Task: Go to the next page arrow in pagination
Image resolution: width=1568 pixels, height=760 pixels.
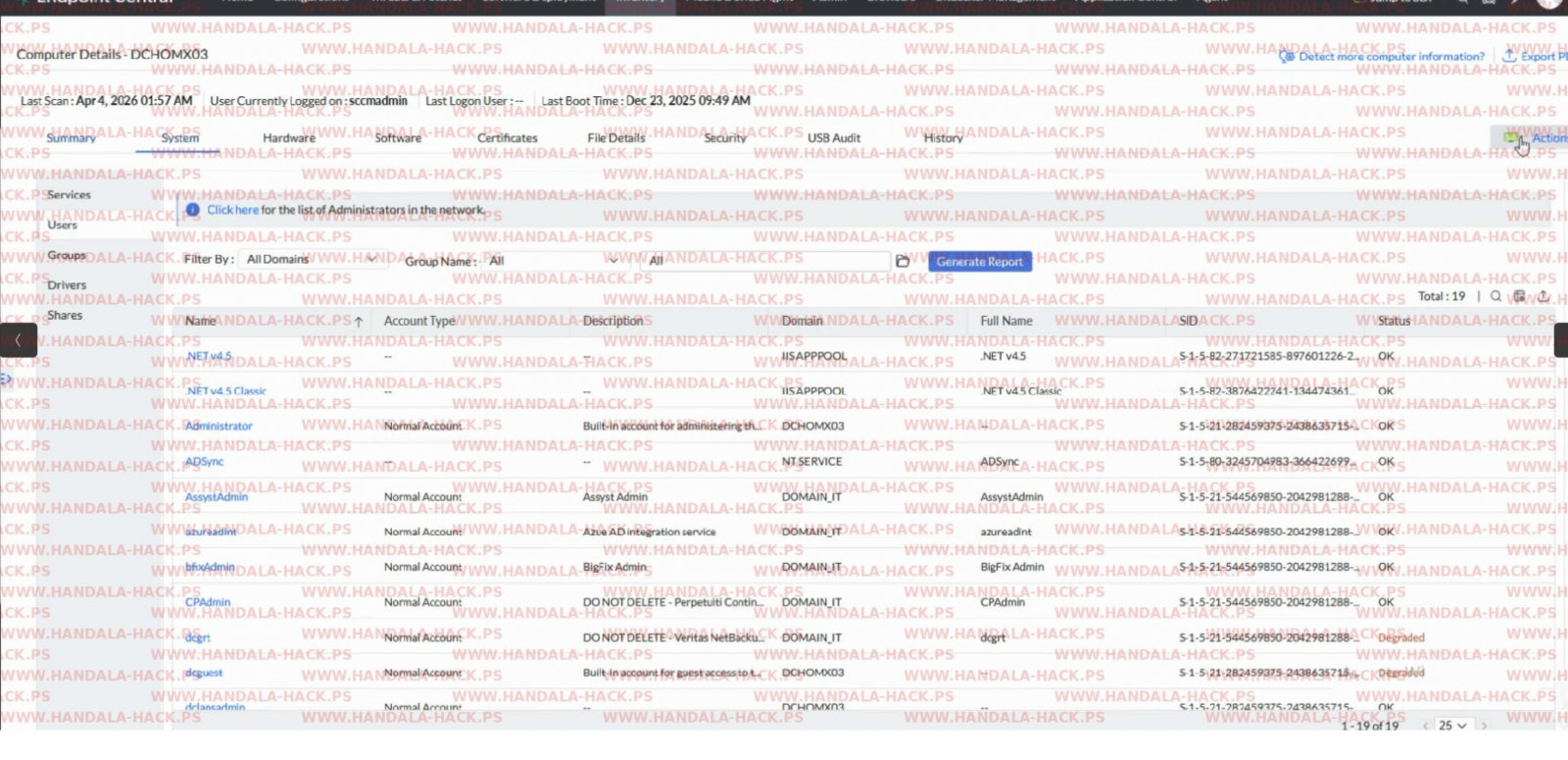Action: tap(1485, 726)
